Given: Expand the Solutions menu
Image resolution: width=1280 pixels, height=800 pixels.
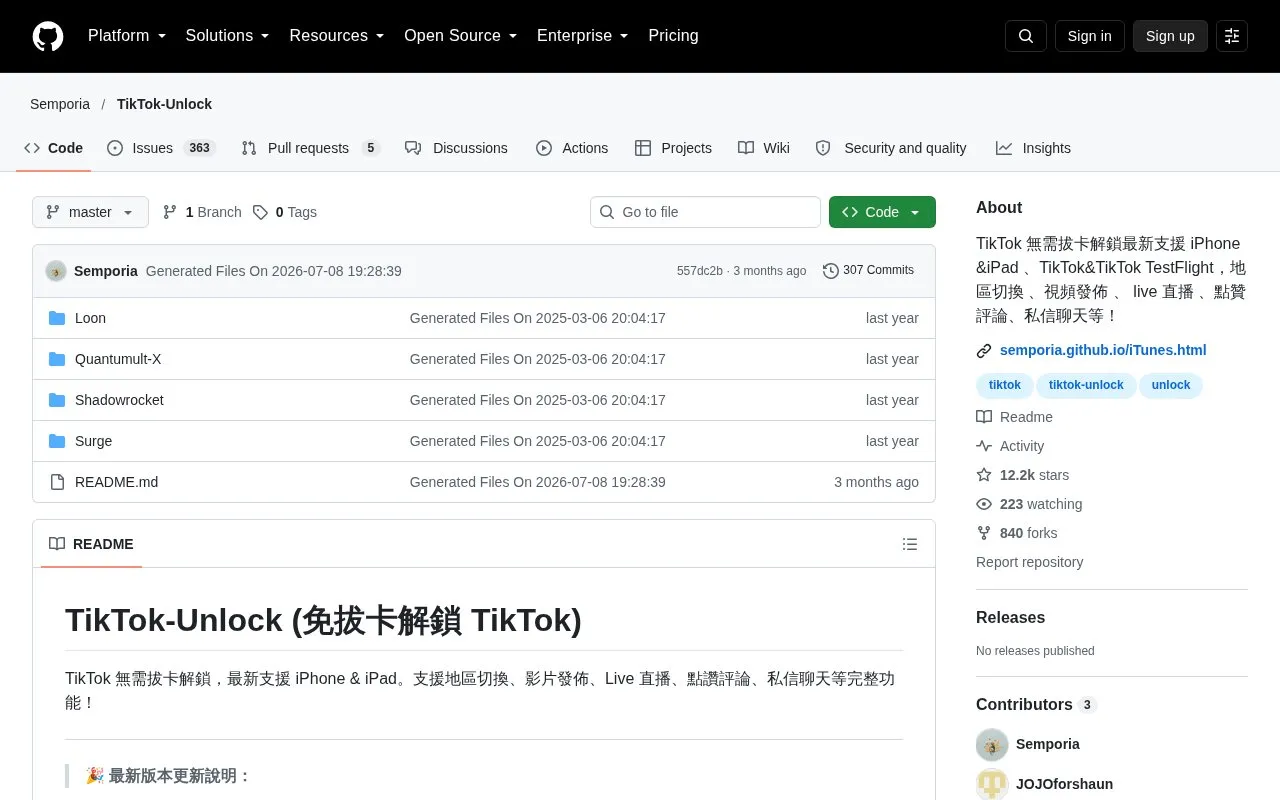Looking at the screenshot, I should click(x=228, y=36).
